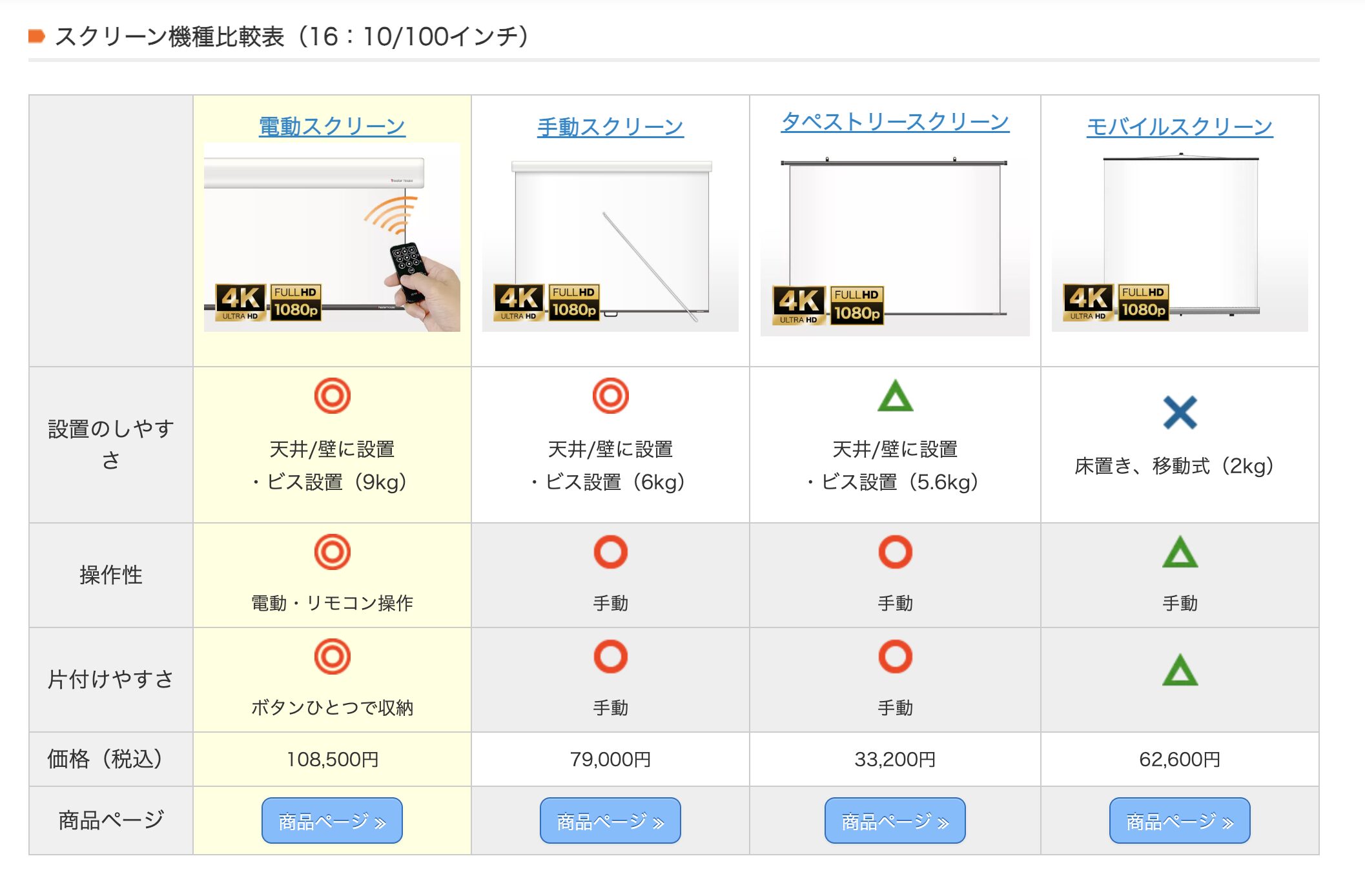Click the 電動スクリーン product thumbnail image
The width and height of the screenshot is (1365, 896).
(331, 239)
